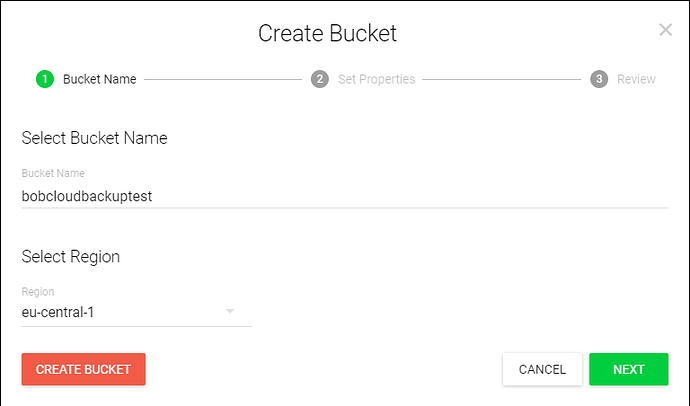690x406 pixels.
Task: Click the line between steps 2 and 3
Action: [x=502, y=79]
